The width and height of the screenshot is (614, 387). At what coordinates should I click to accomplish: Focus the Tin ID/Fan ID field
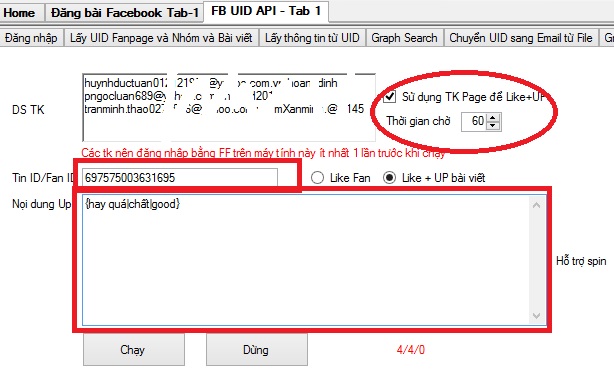click(x=180, y=178)
